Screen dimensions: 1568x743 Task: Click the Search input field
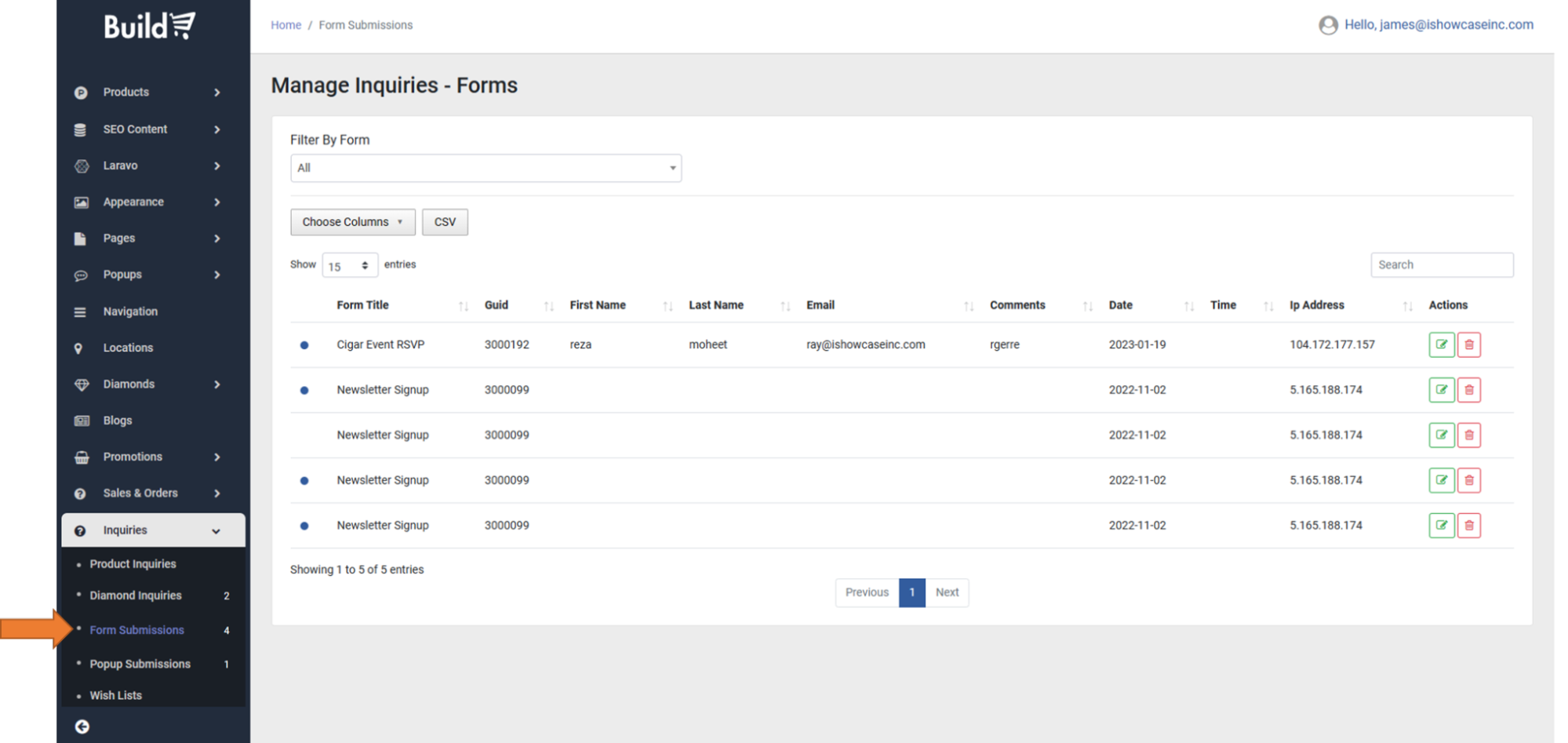coord(1441,265)
